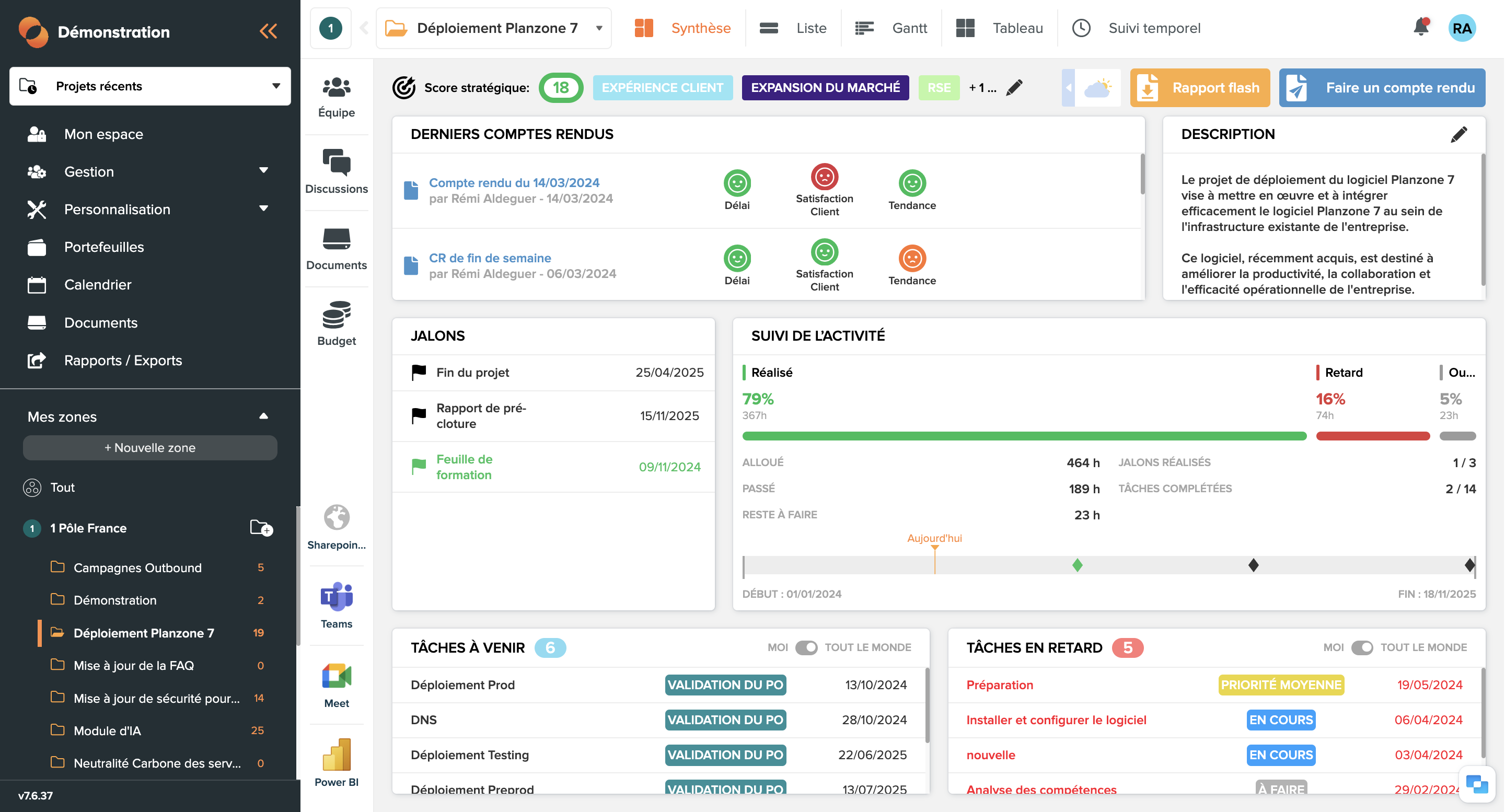This screenshot has height=812, width=1505.
Task: Open Rapports / Exports in sidebar
Action: [123, 361]
